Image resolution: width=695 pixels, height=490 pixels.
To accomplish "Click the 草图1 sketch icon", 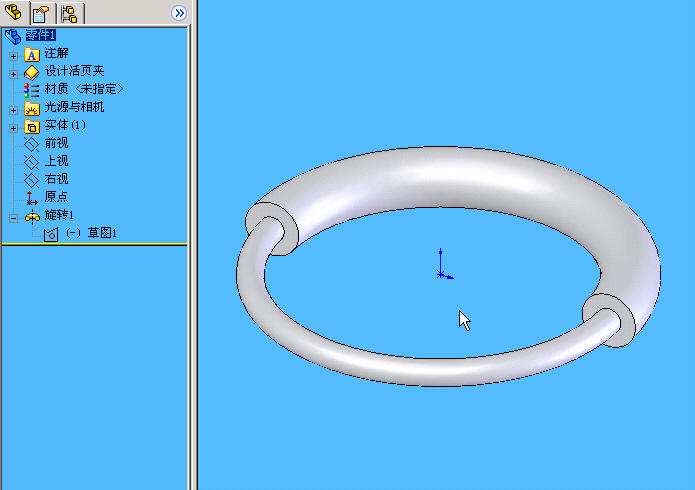I will [x=51, y=235].
